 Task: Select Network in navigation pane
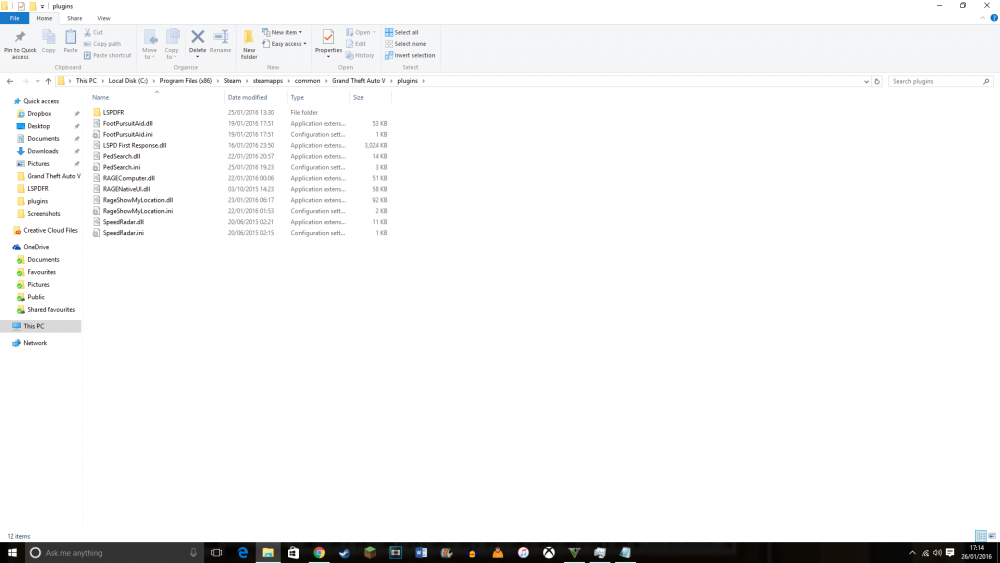click(x=35, y=343)
